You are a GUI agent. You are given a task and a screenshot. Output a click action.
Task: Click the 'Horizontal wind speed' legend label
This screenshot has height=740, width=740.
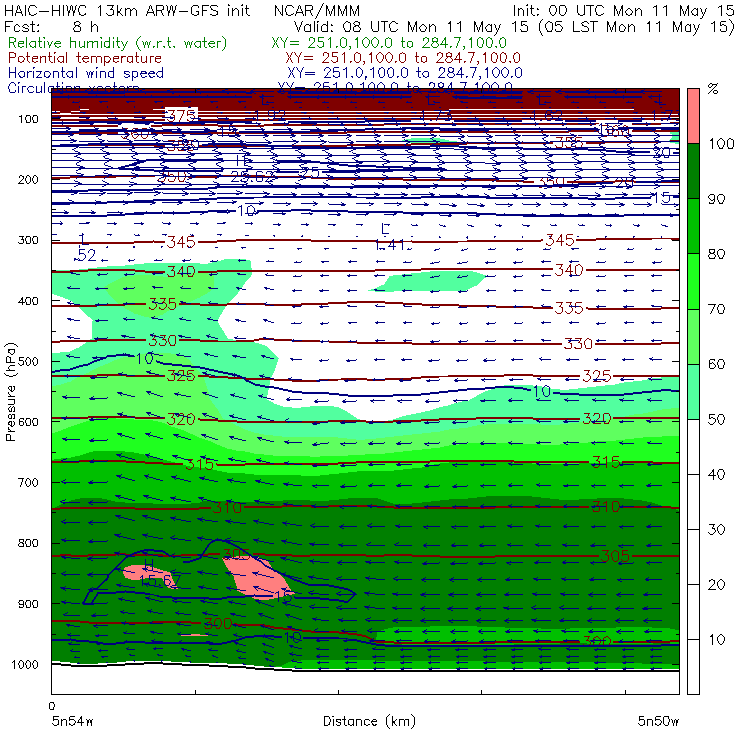(x=85, y=73)
